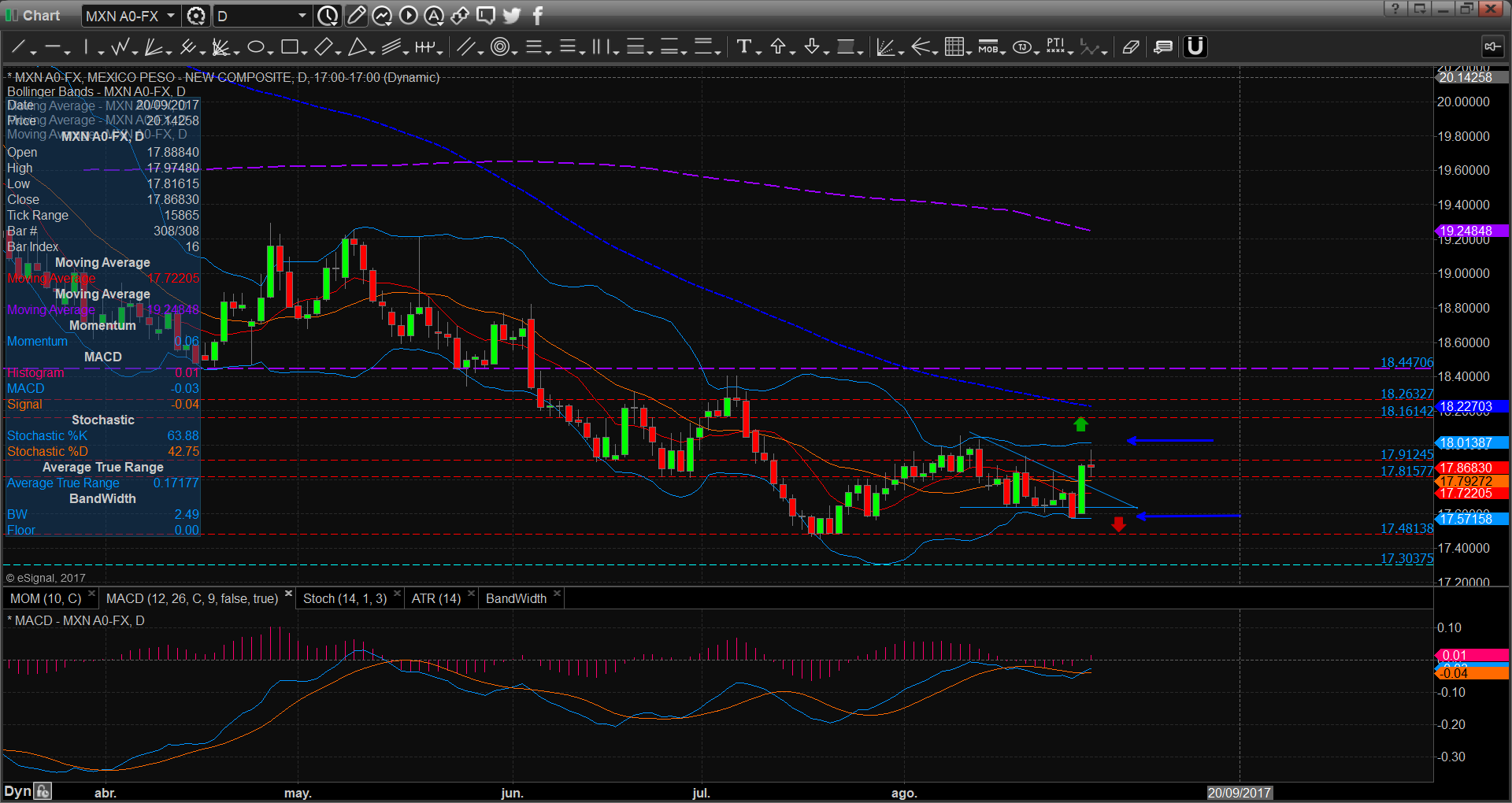Close the Stoch (14, 1, 3) tab
1512x803 pixels.
click(x=397, y=594)
